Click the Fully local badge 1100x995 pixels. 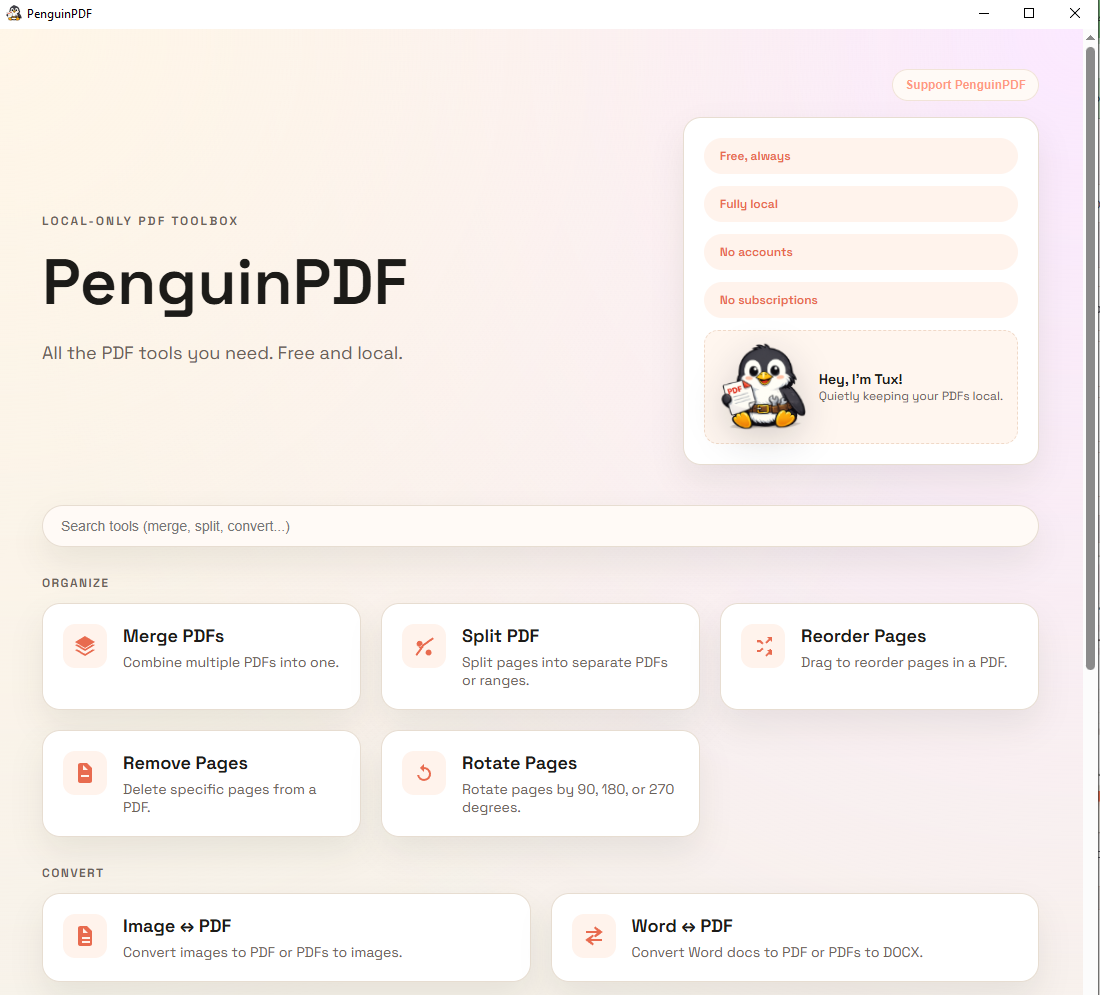pos(860,204)
